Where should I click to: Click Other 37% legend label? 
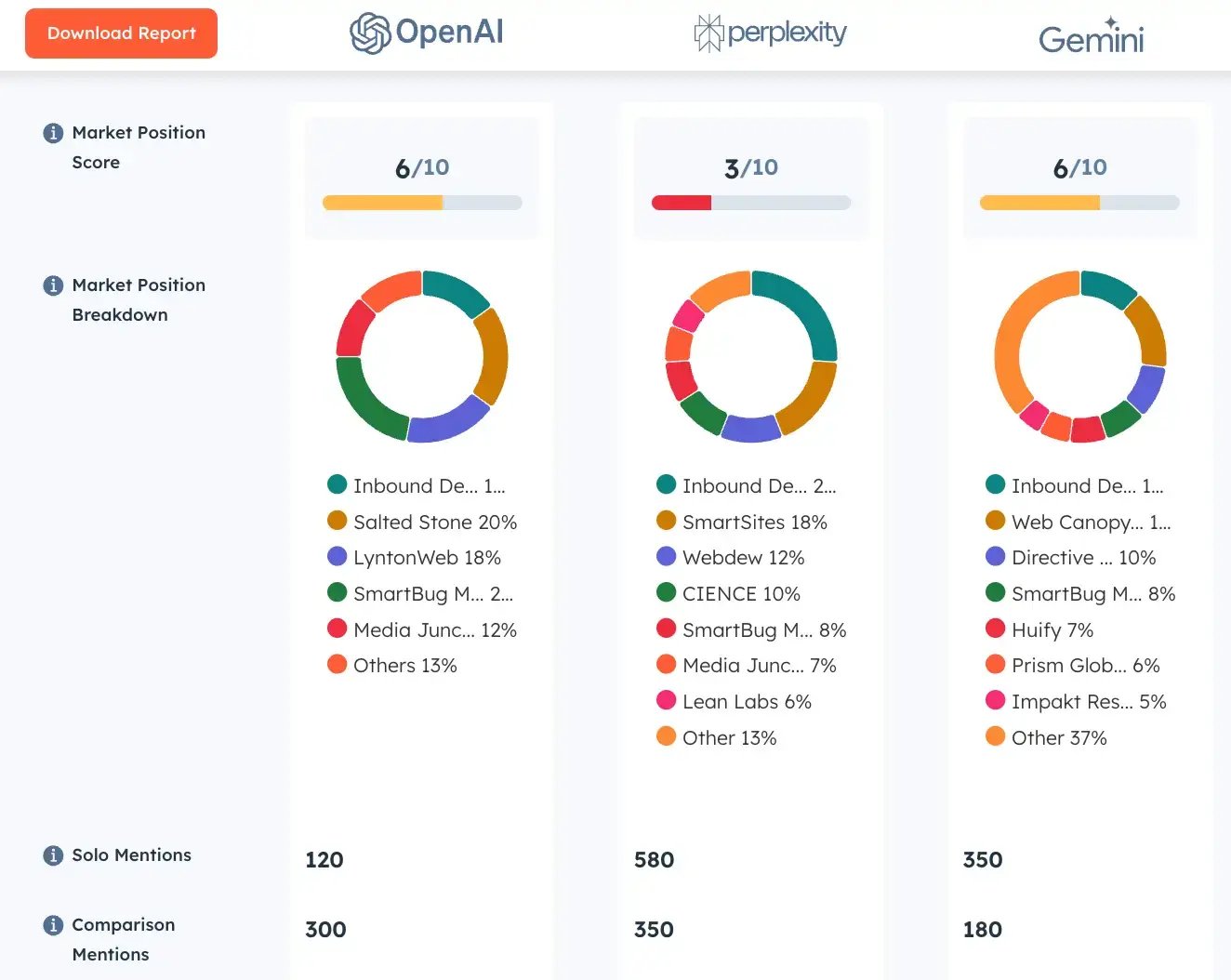(x=1059, y=738)
